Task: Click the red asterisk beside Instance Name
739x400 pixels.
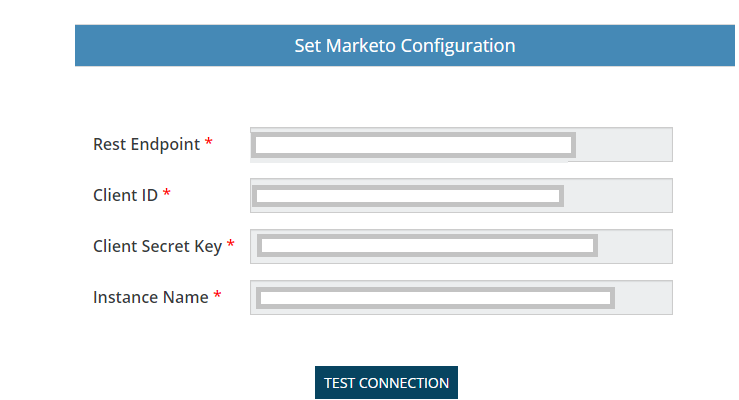Action: 217,294
